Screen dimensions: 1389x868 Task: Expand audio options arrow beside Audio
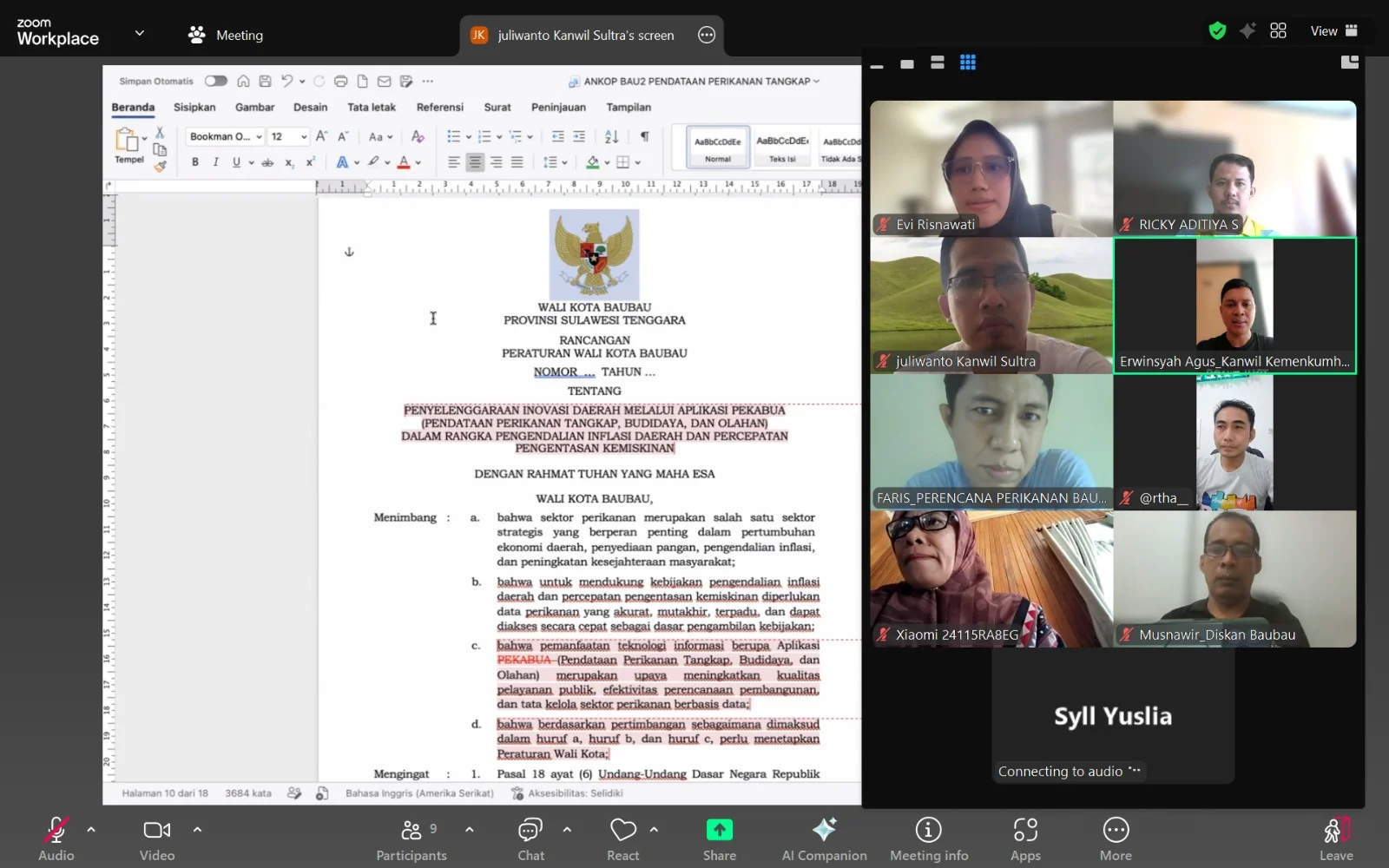[x=91, y=830]
